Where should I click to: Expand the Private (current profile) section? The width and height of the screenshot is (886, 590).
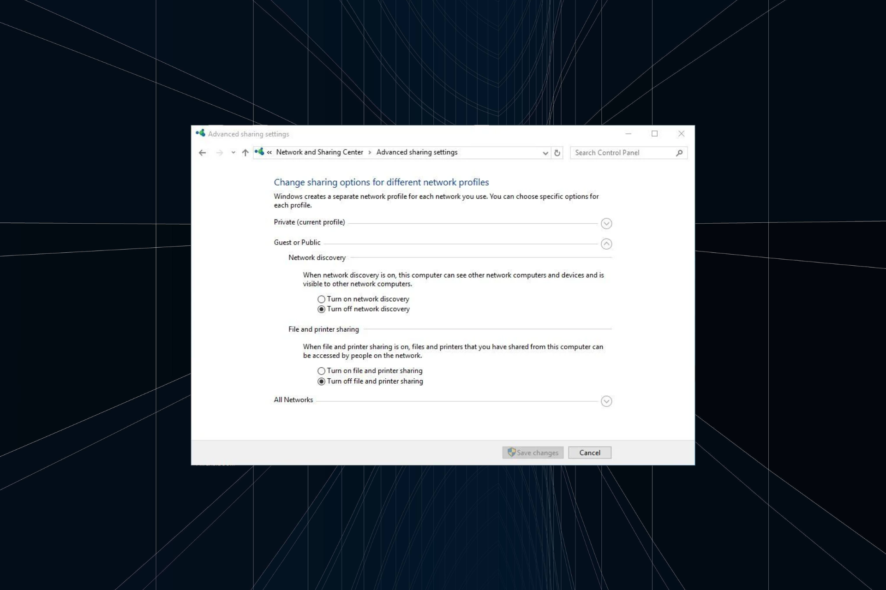606,223
